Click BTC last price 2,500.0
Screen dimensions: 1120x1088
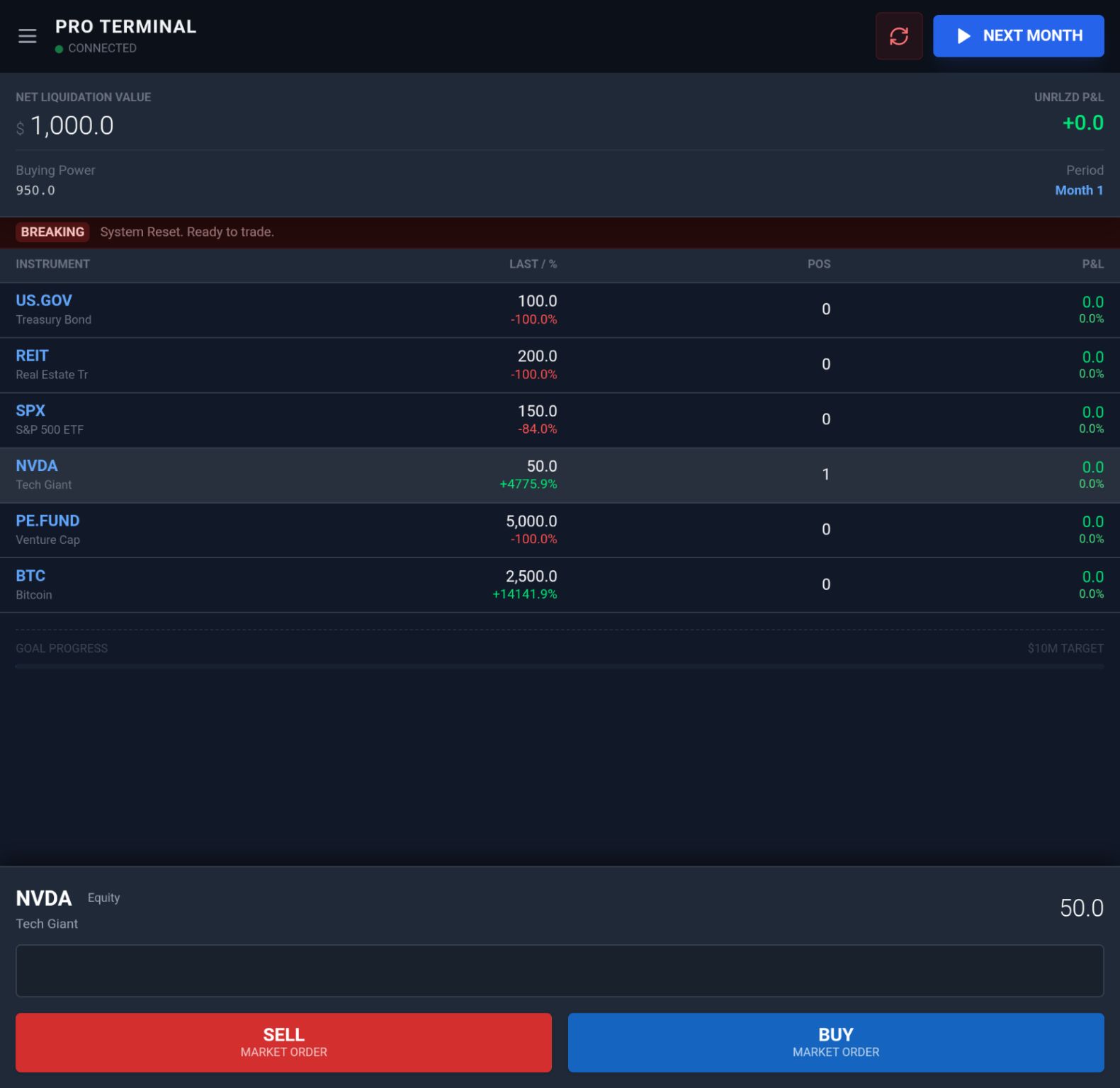tap(531, 577)
